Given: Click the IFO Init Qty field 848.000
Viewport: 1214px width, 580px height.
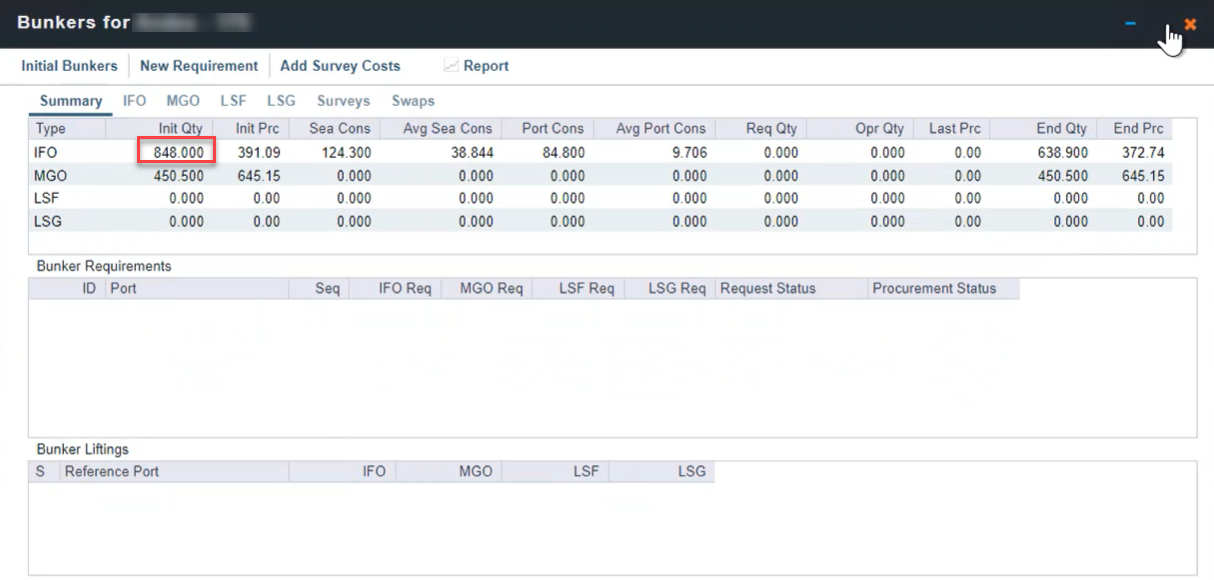Looking at the screenshot, I should tap(177, 153).
